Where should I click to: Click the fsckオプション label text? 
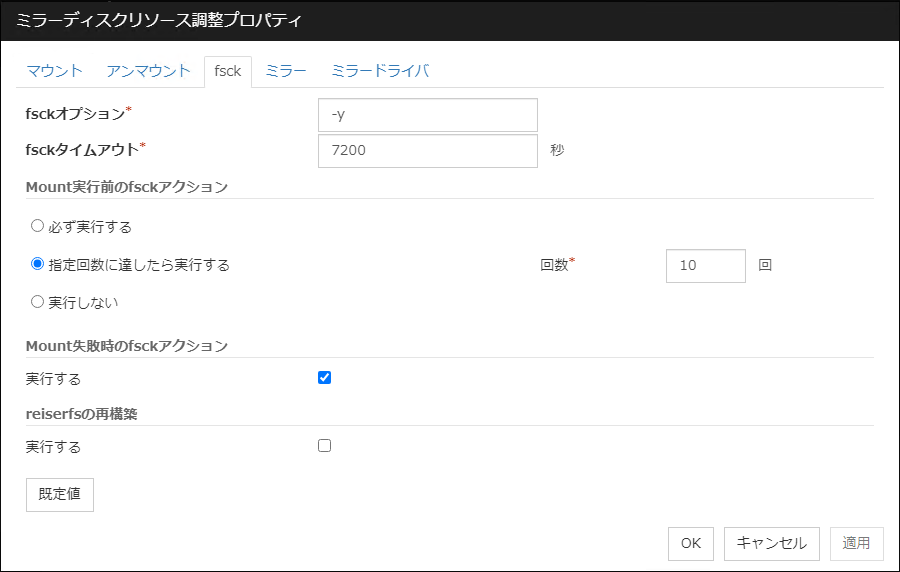coord(76,114)
